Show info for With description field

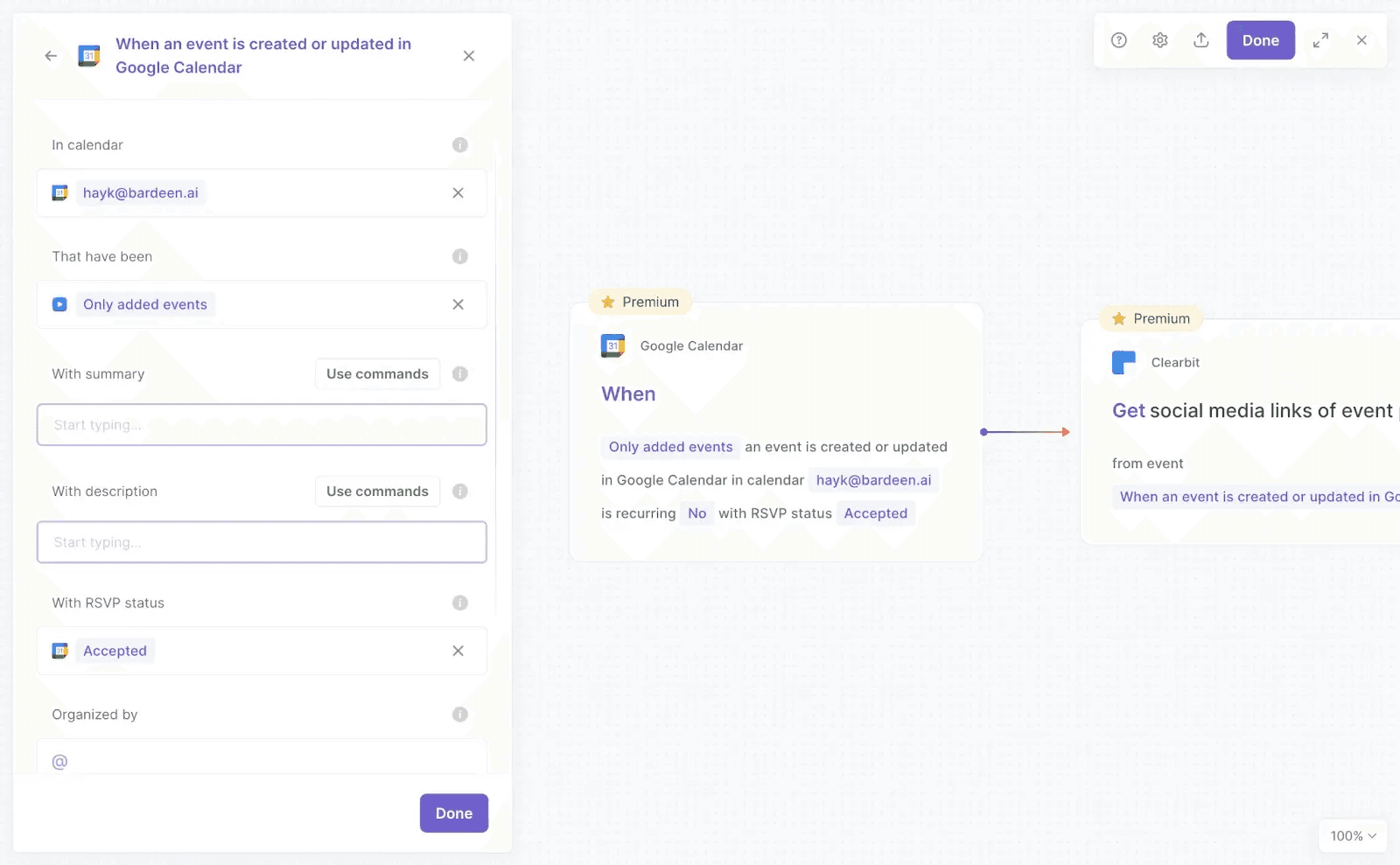point(460,492)
